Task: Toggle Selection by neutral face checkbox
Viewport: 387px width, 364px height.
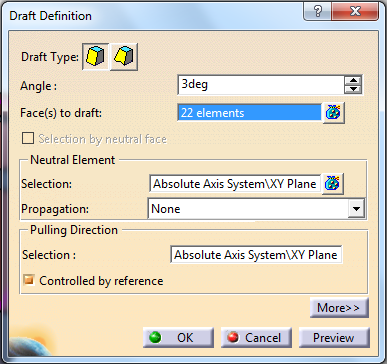Action: pyautogui.click(x=28, y=138)
